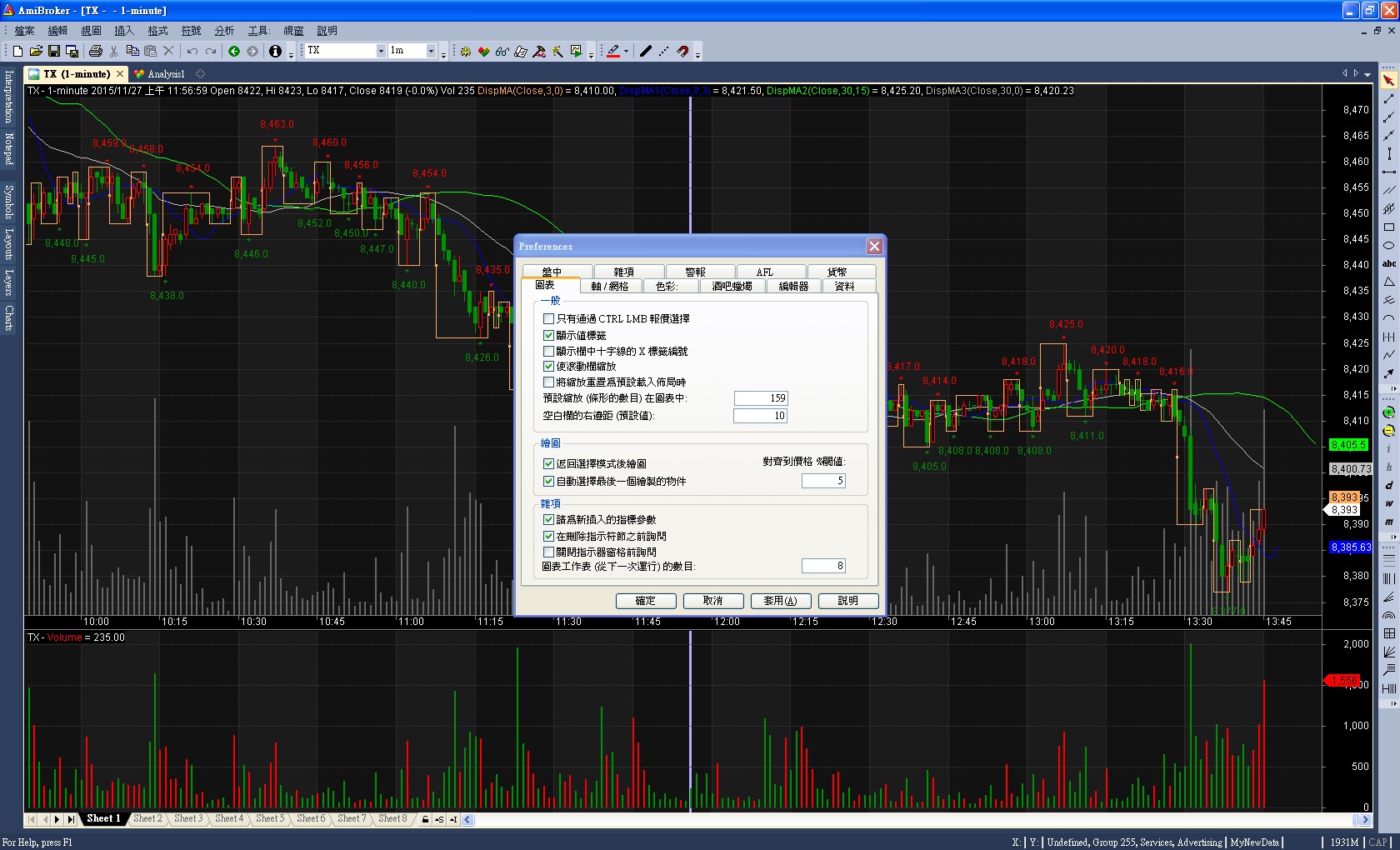Toggle 關閉指示器窗格前詢問 checkbox
1400x850 pixels.
(x=548, y=552)
